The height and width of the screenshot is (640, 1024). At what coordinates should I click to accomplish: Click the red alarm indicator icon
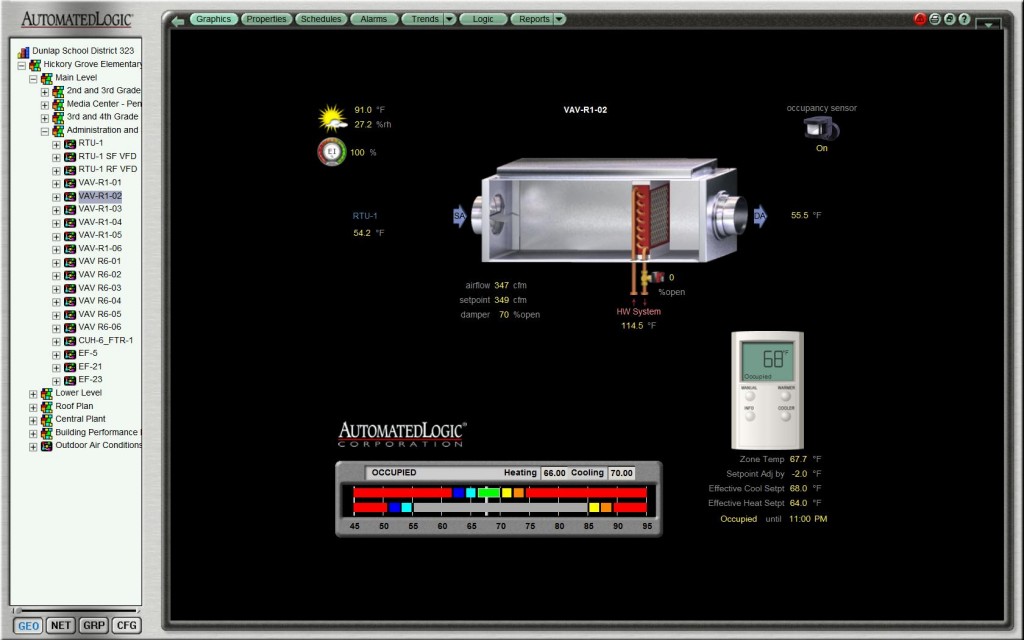click(920, 19)
